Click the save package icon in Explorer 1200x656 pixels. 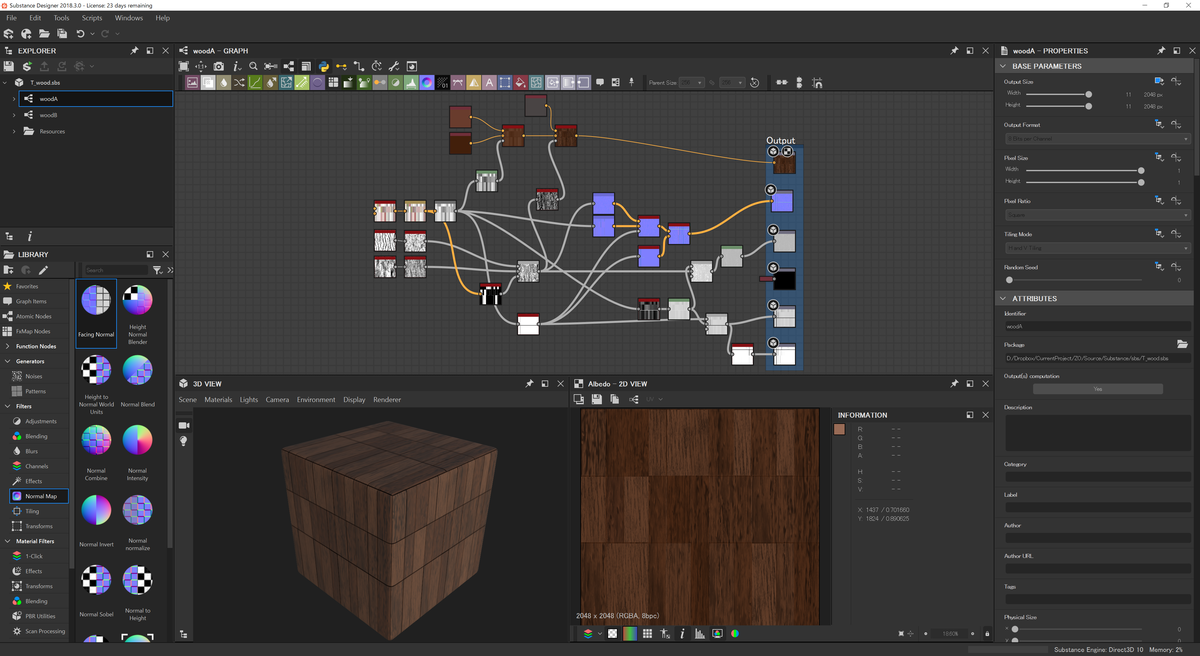coord(9,66)
